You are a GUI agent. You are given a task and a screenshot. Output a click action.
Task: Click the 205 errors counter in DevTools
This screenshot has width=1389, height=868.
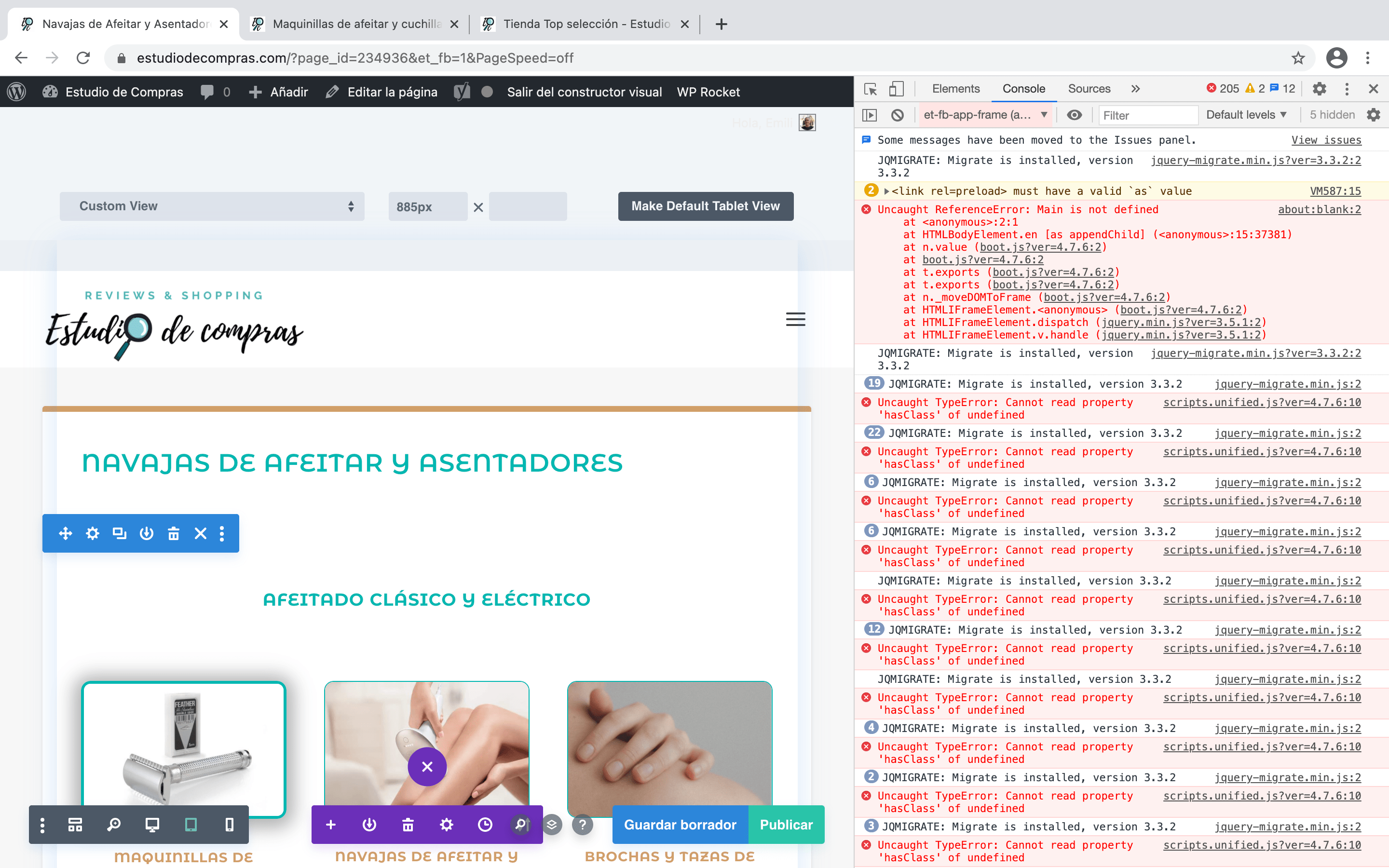(1223, 89)
